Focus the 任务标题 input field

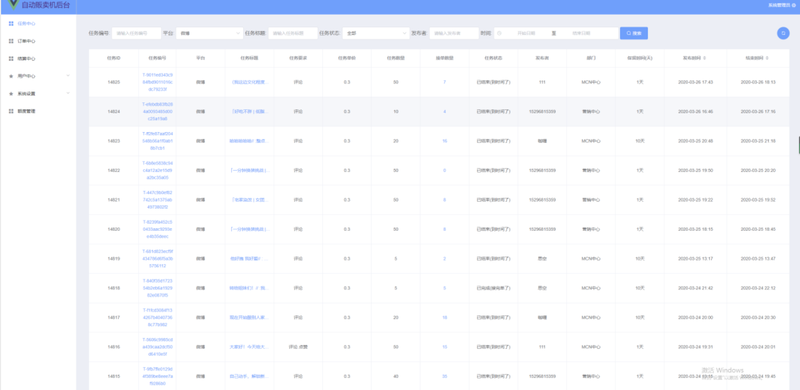(292, 33)
